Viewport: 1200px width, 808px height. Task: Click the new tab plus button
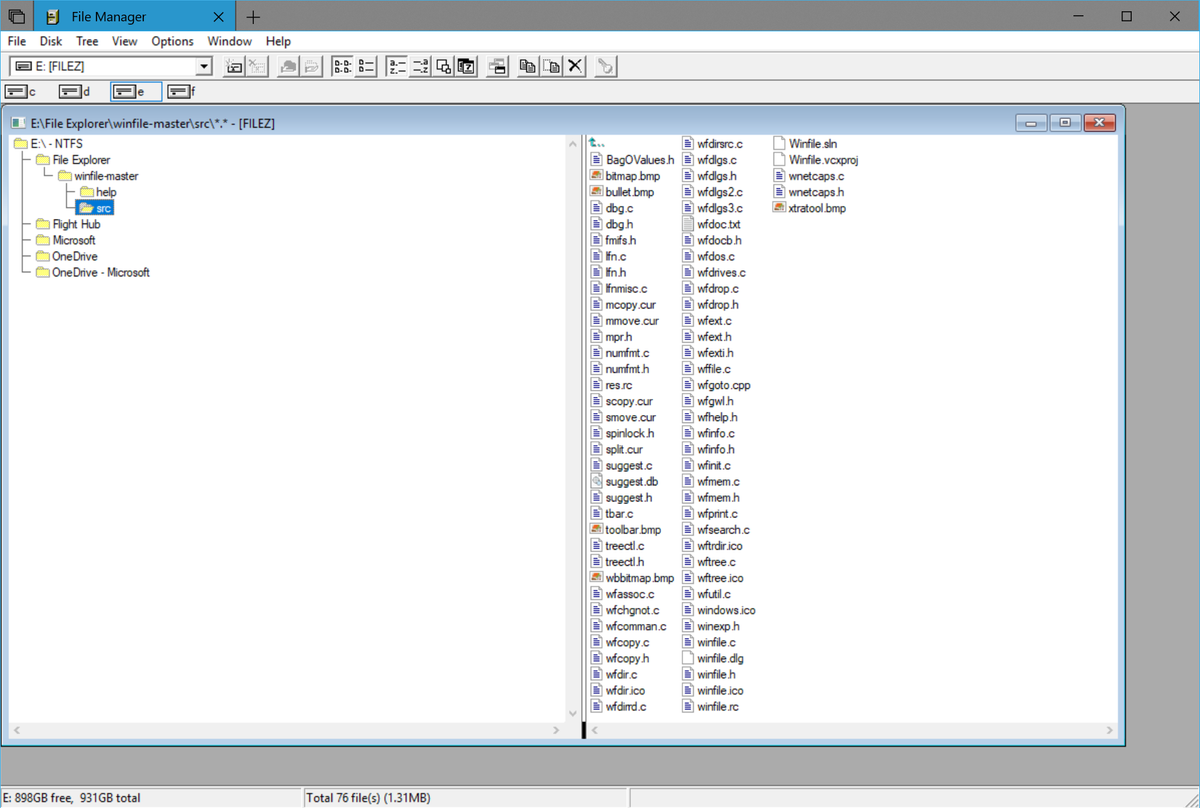coord(253,17)
